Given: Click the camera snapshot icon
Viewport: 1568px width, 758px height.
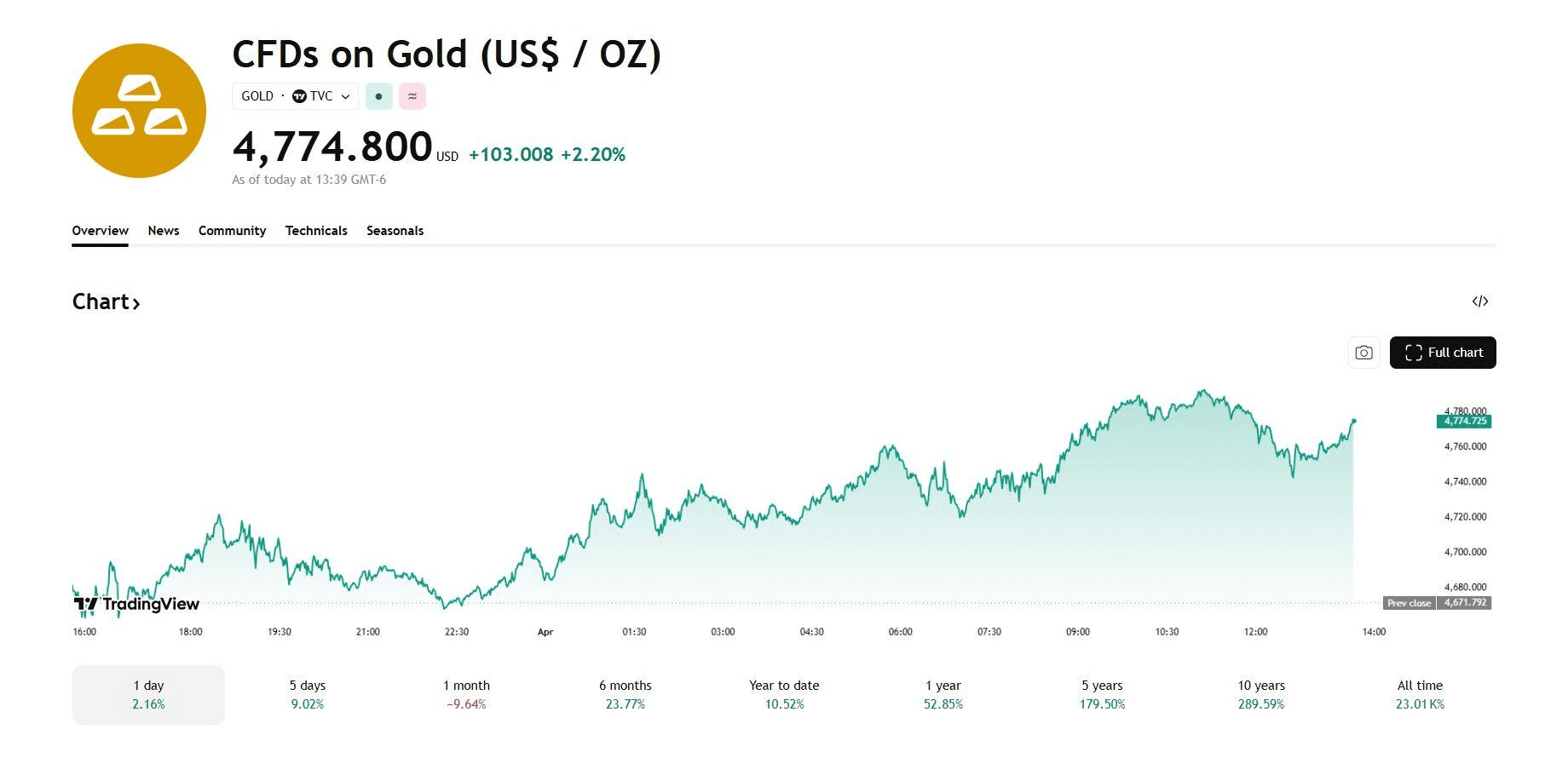Looking at the screenshot, I should [1363, 353].
